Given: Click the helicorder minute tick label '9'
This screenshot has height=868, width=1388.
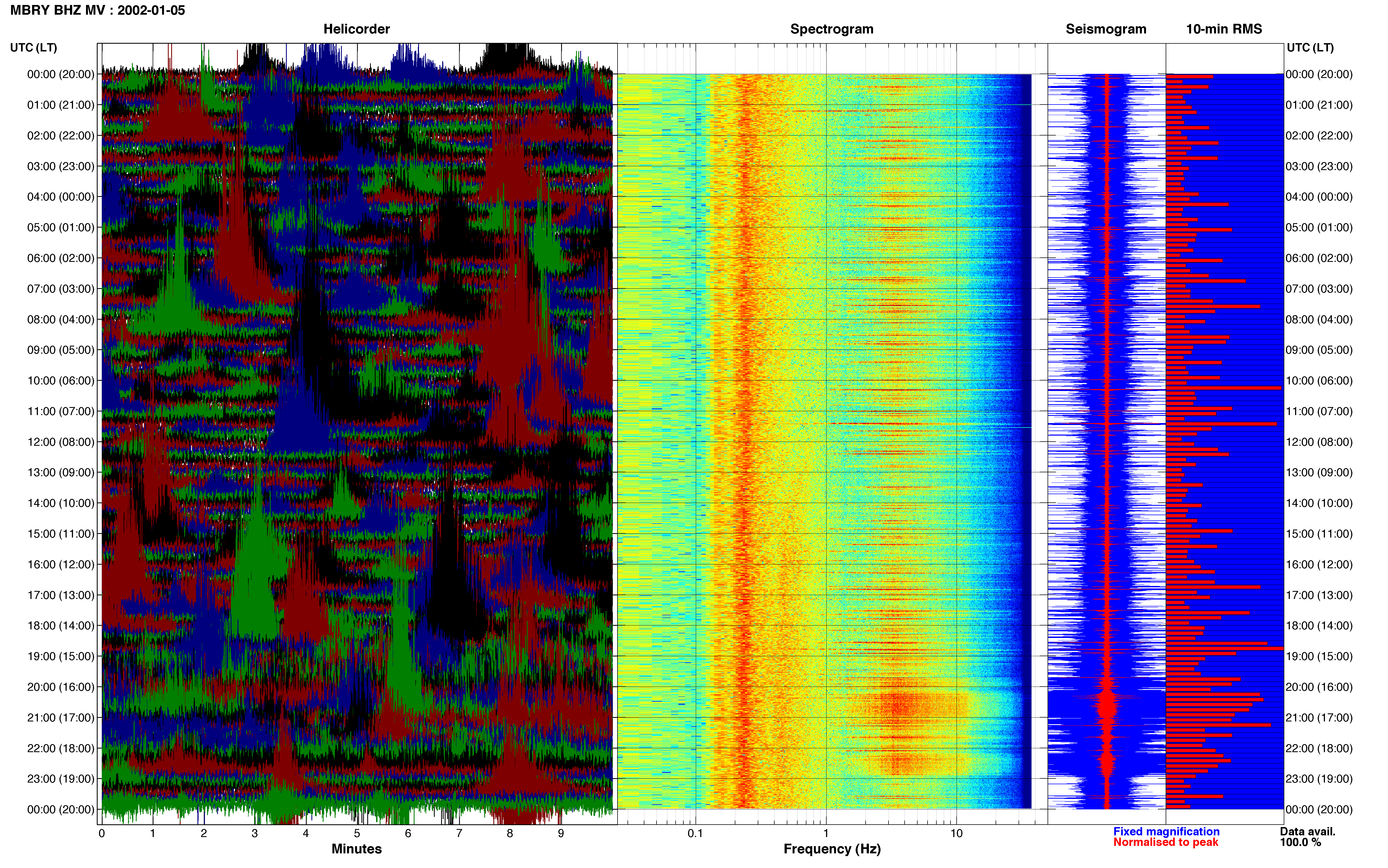Looking at the screenshot, I should pos(561,833).
